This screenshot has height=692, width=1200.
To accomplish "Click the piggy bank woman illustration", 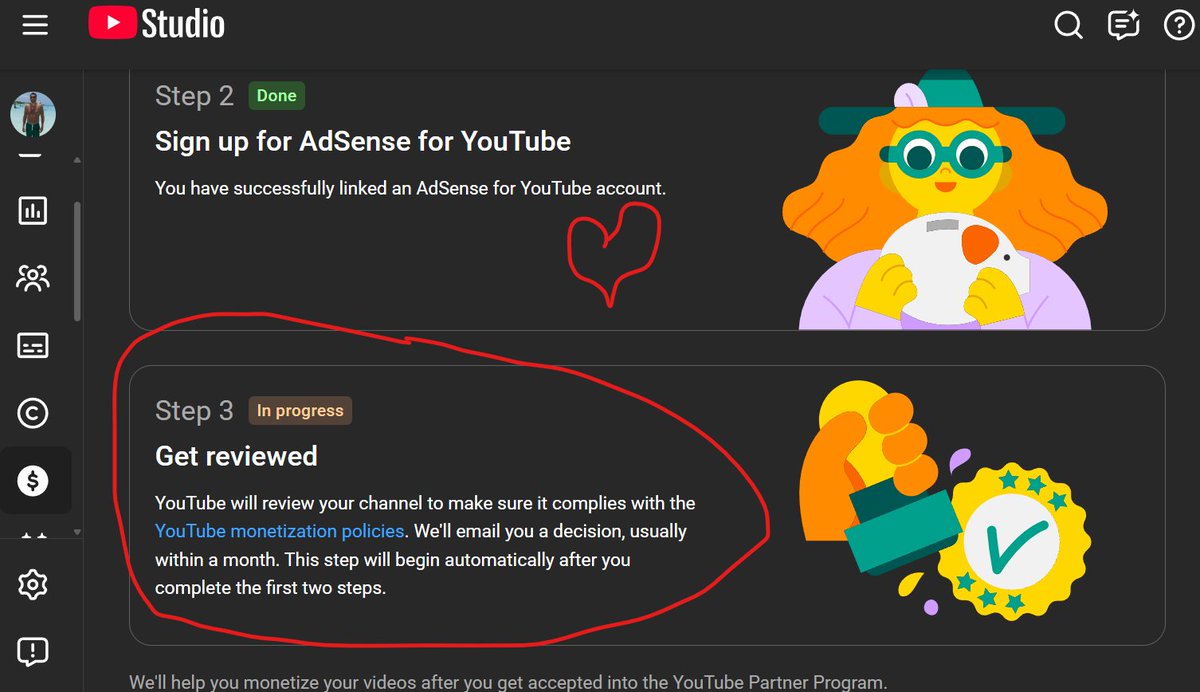I will point(945,200).
